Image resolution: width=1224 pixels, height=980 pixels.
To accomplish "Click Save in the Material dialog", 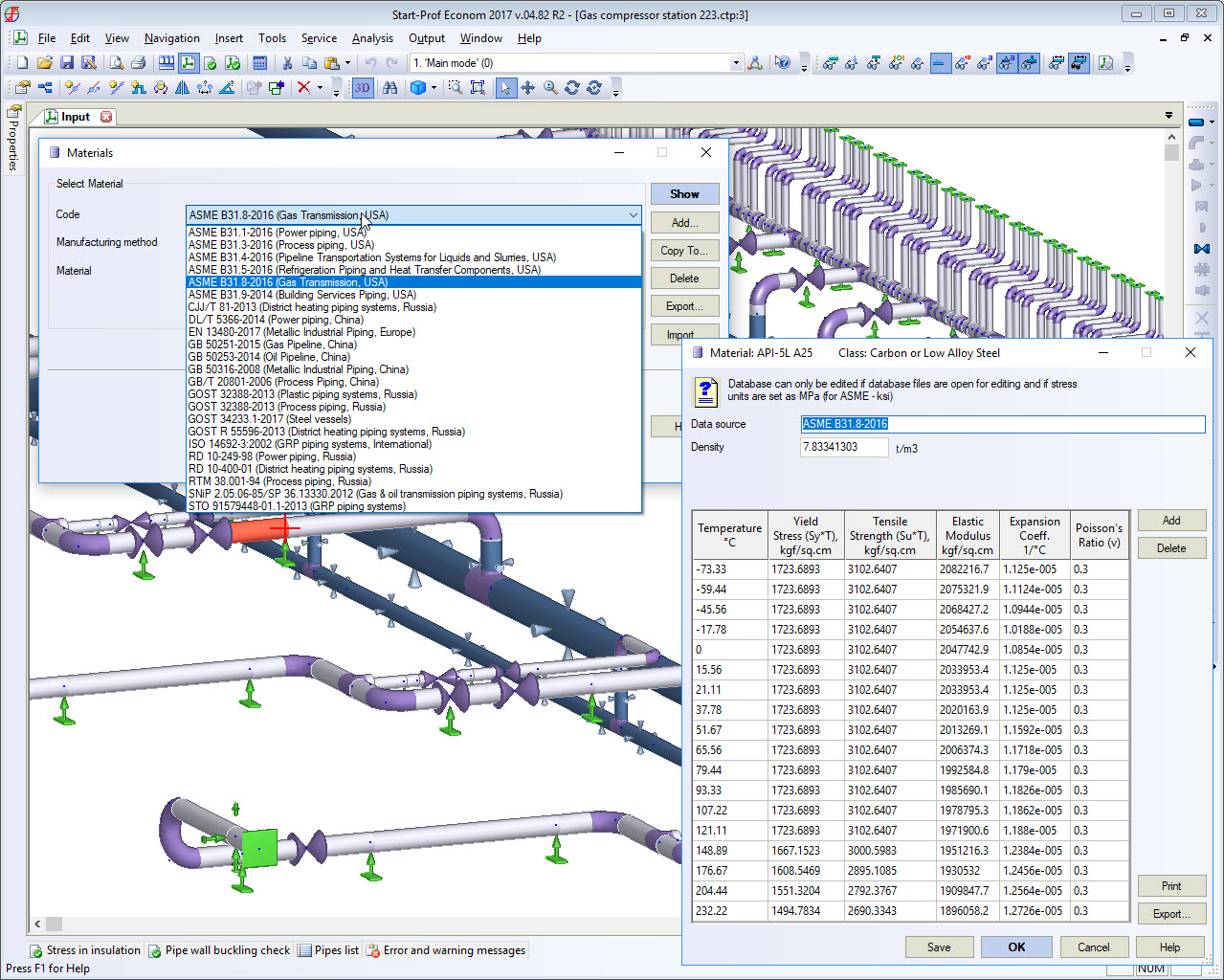I will tap(939, 947).
